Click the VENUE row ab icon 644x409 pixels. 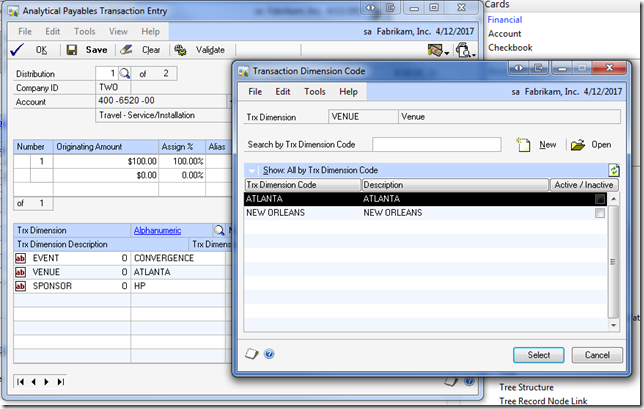coord(20,272)
